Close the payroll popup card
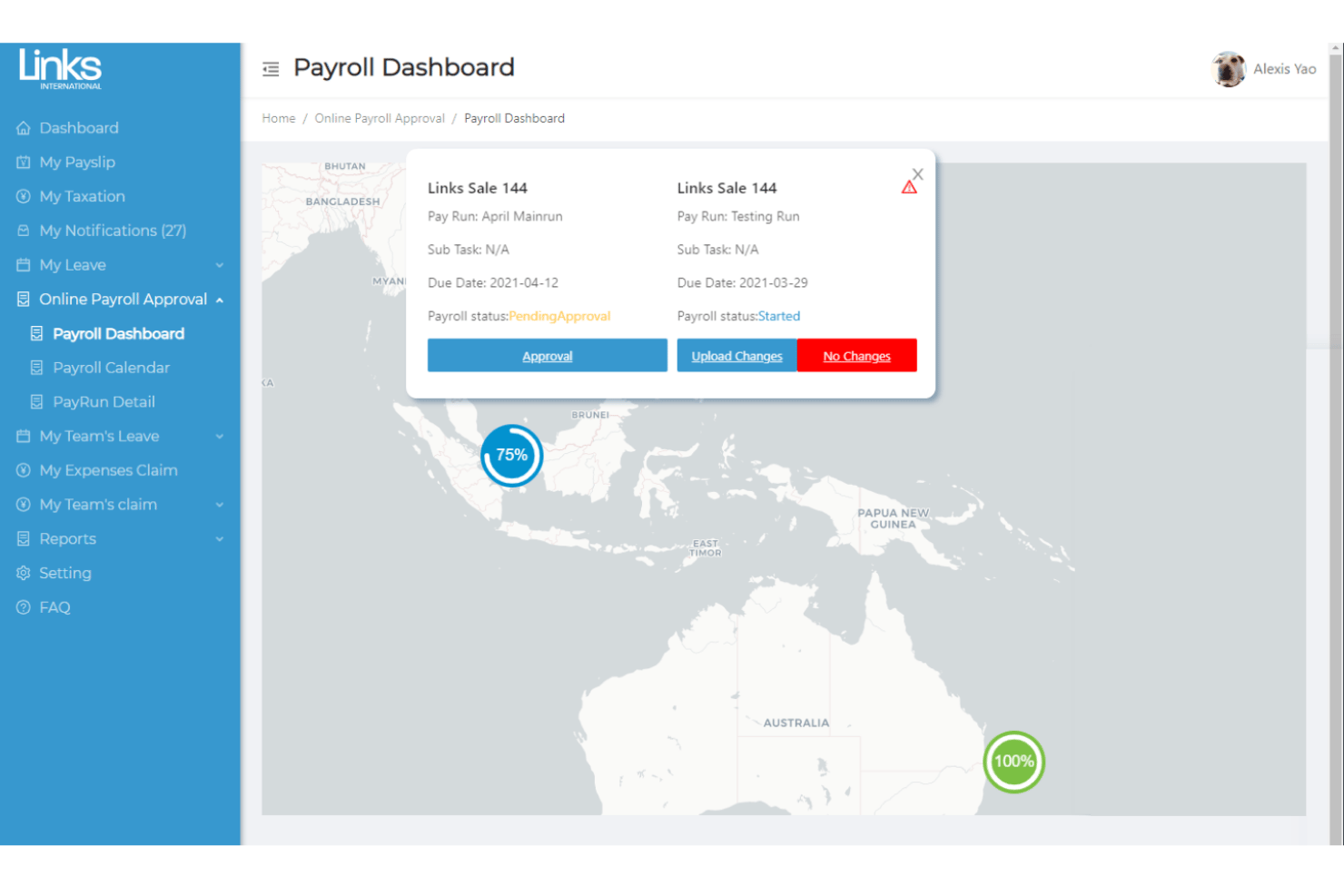The image size is (1344, 896). pyautogui.click(x=918, y=173)
